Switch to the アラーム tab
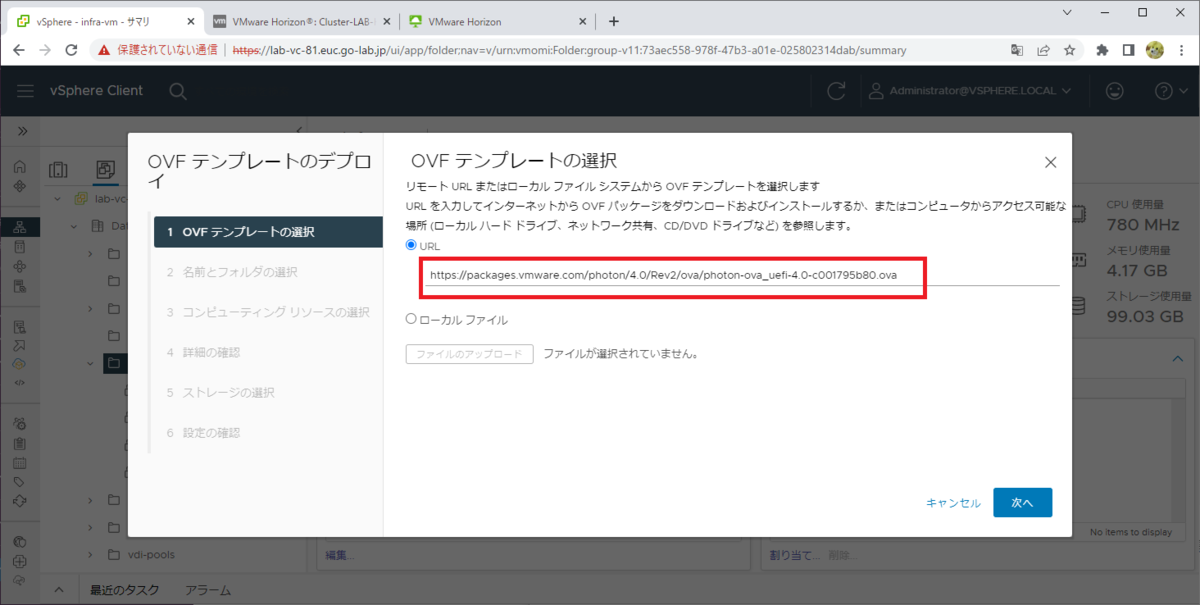Image resolution: width=1200 pixels, height=605 pixels. pyautogui.click(x=208, y=590)
